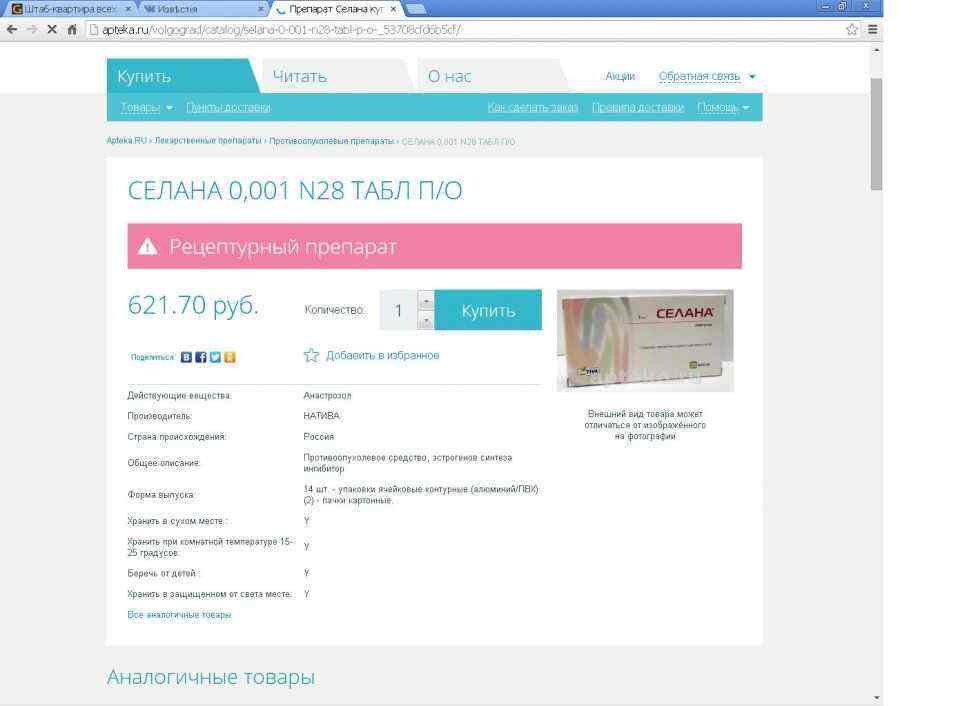The width and height of the screenshot is (978, 706).
Task: Switch to the Читать tab
Action: 300,77
